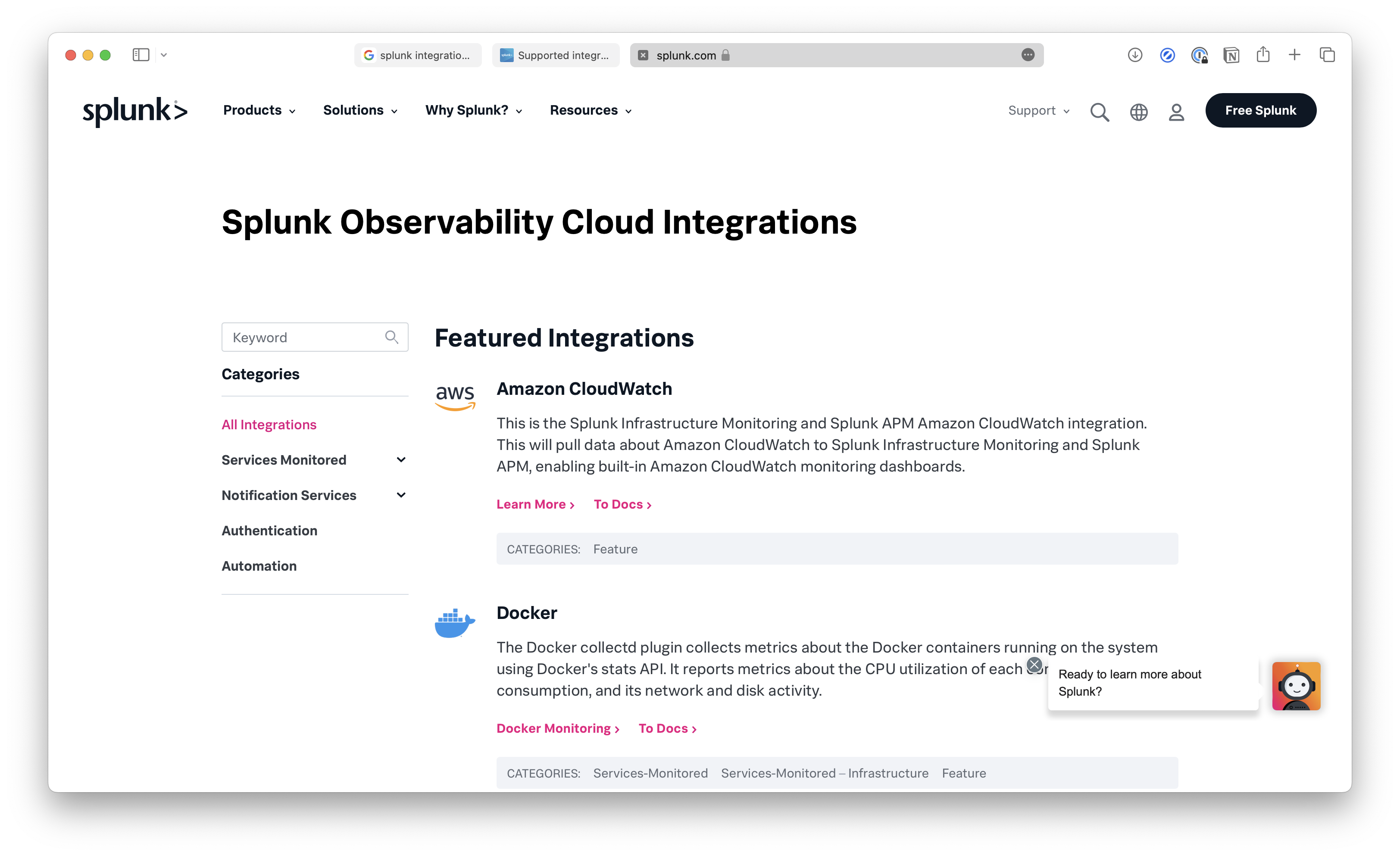Click the lock icon in address bar
This screenshot has height=856, width=1400.
pos(725,55)
